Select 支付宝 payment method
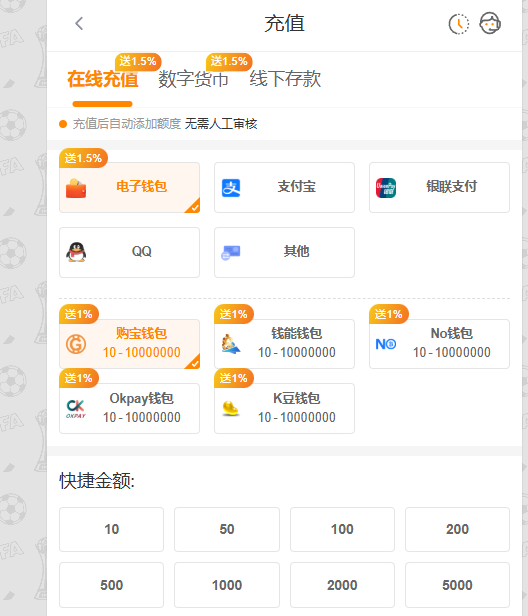 pos(284,187)
